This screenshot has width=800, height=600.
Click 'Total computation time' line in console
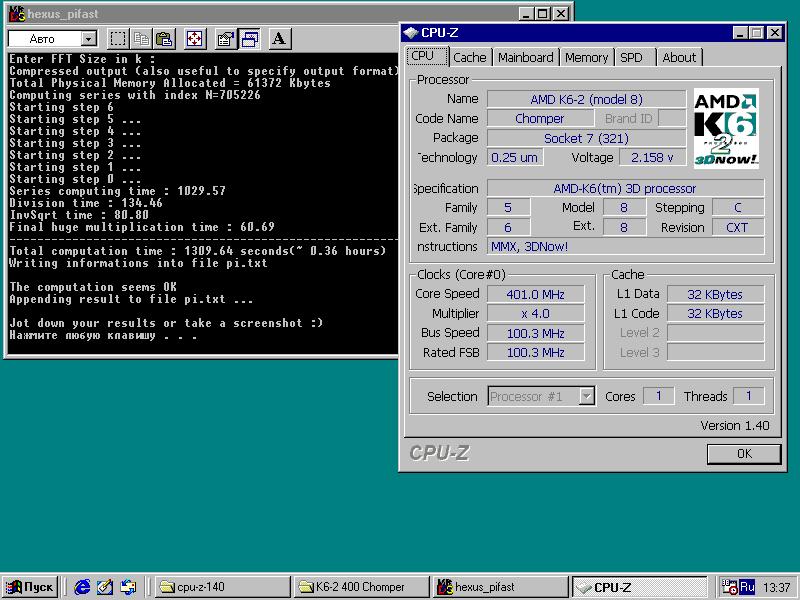click(197, 251)
